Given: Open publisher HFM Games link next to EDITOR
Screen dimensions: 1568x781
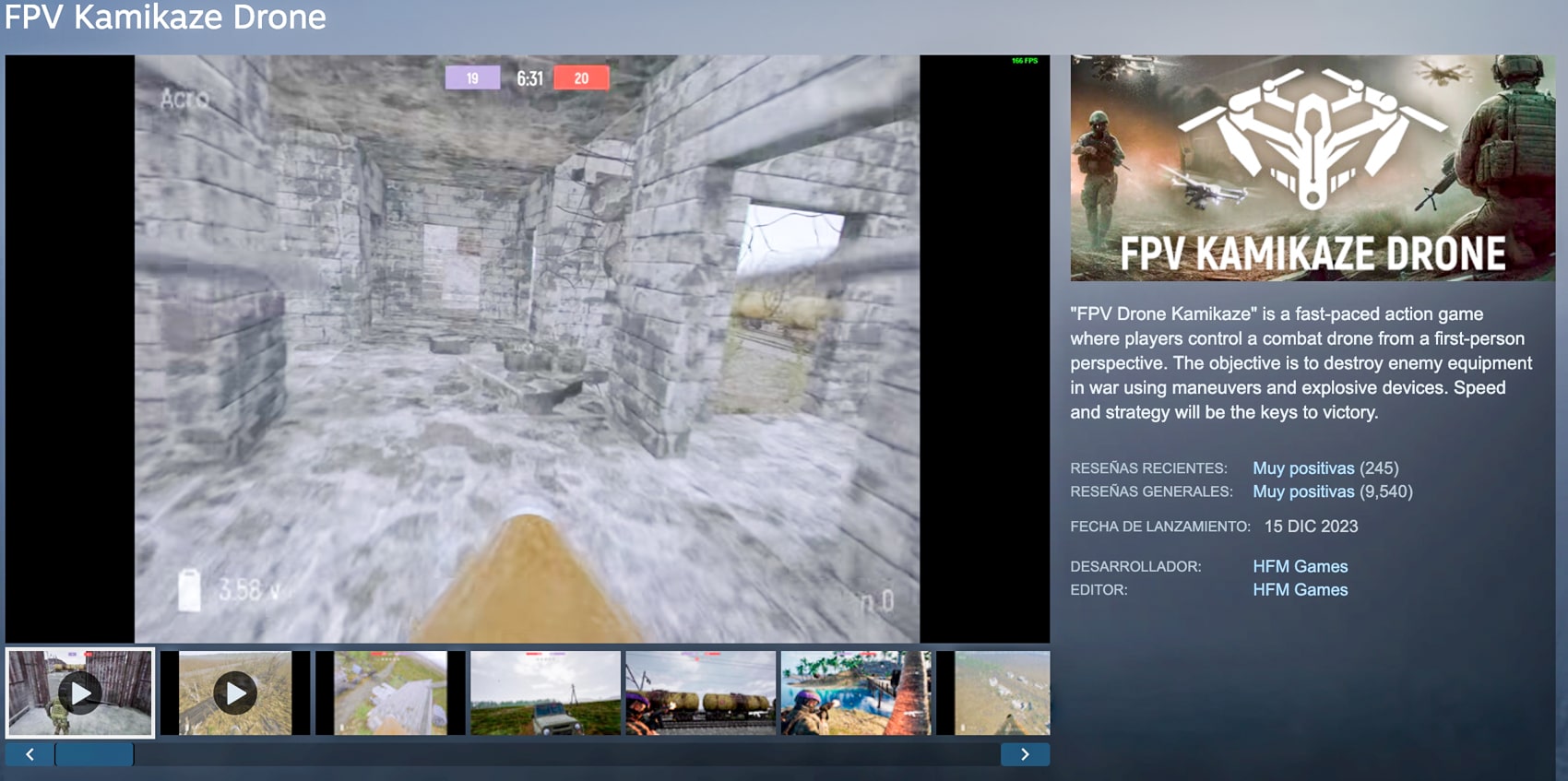Looking at the screenshot, I should (1300, 590).
